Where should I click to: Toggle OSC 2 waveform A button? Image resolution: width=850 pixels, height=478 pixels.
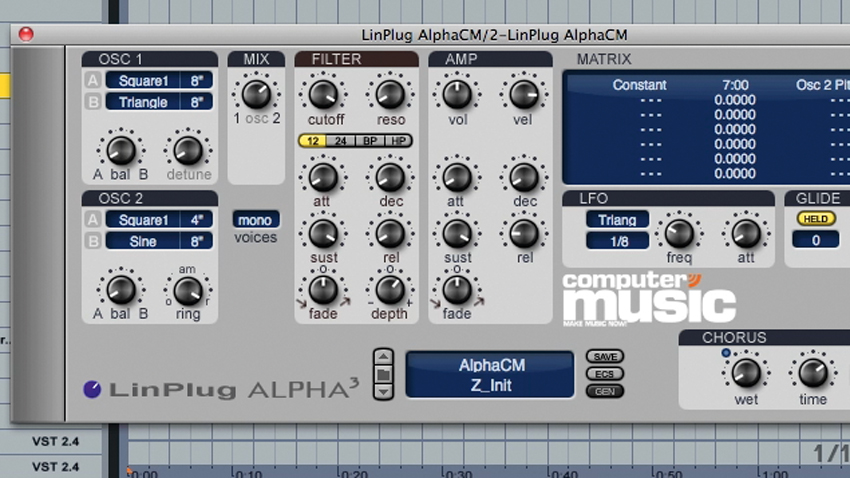click(93, 220)
